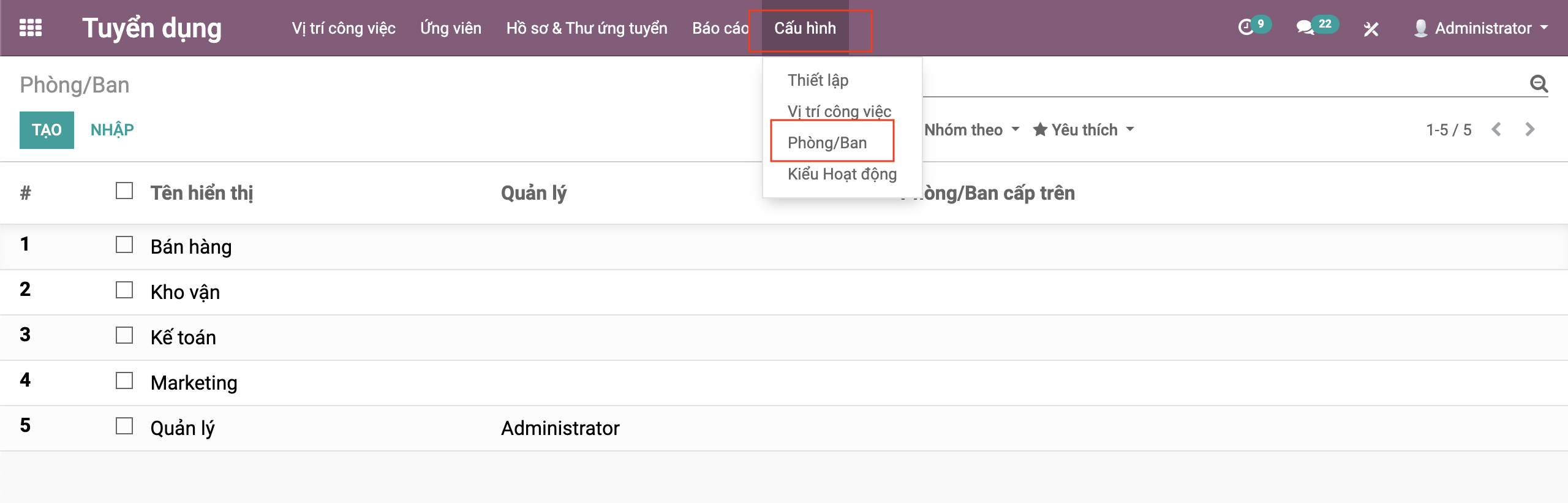This screenshot has width=1568, height=503.
Task: Click the NHẬP import button
Action: 112,130
